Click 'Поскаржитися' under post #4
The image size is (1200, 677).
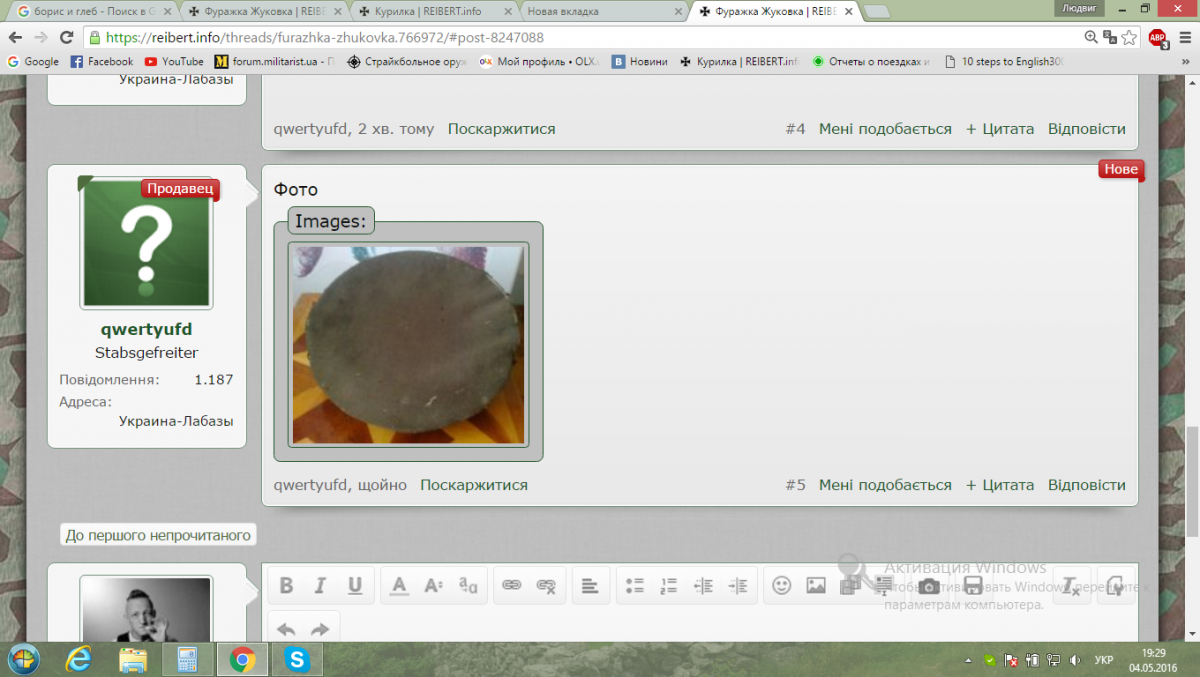501,129
